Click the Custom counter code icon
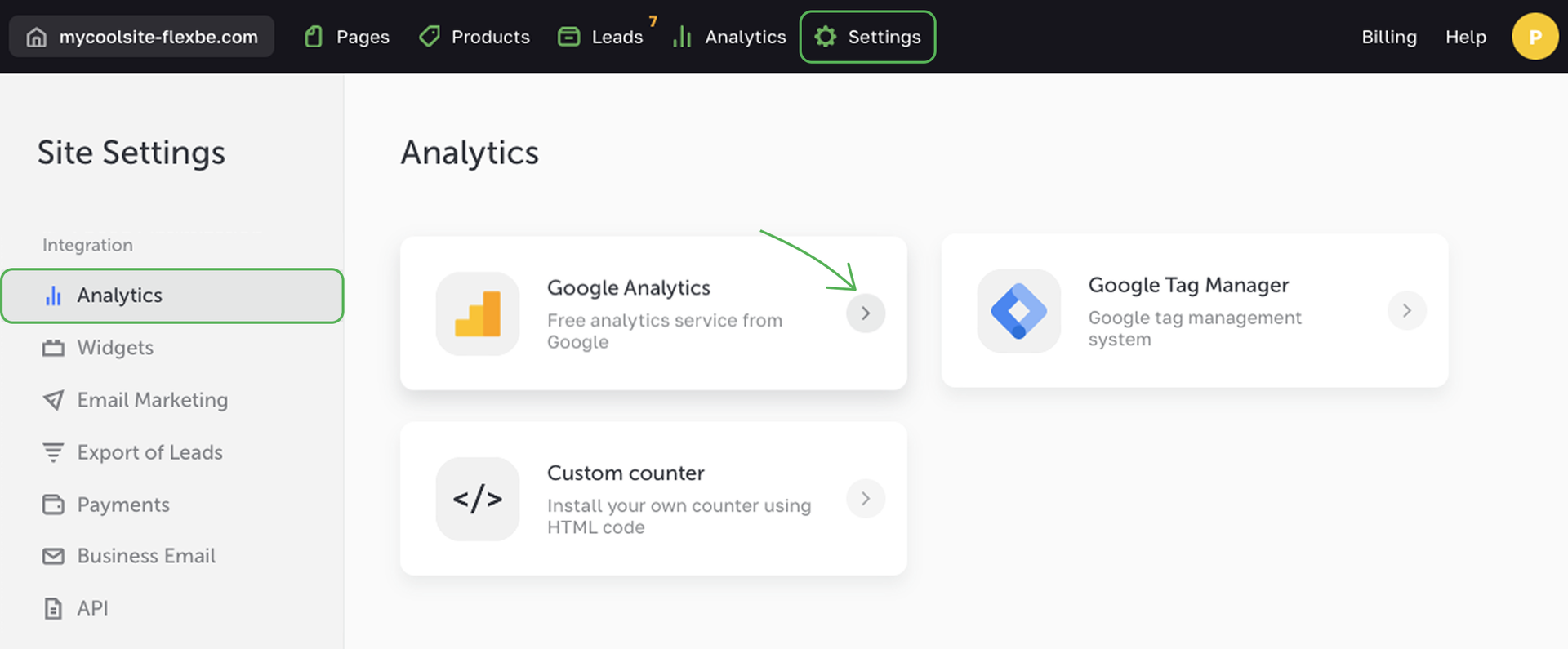The height and width of the screenshot is (649, 1568). [x=478, y=499]
